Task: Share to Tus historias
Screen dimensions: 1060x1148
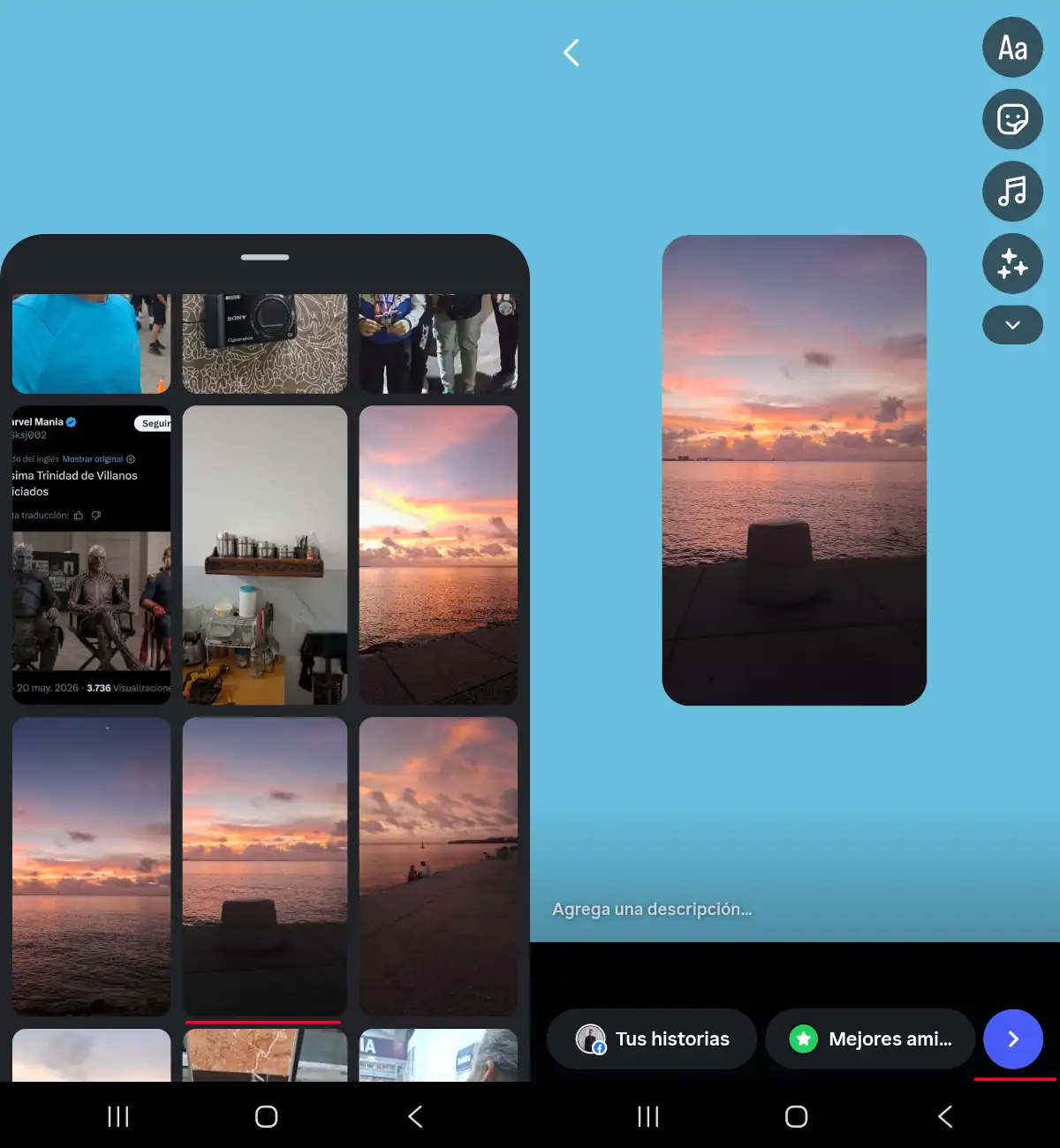Action: coord(652,1039)
